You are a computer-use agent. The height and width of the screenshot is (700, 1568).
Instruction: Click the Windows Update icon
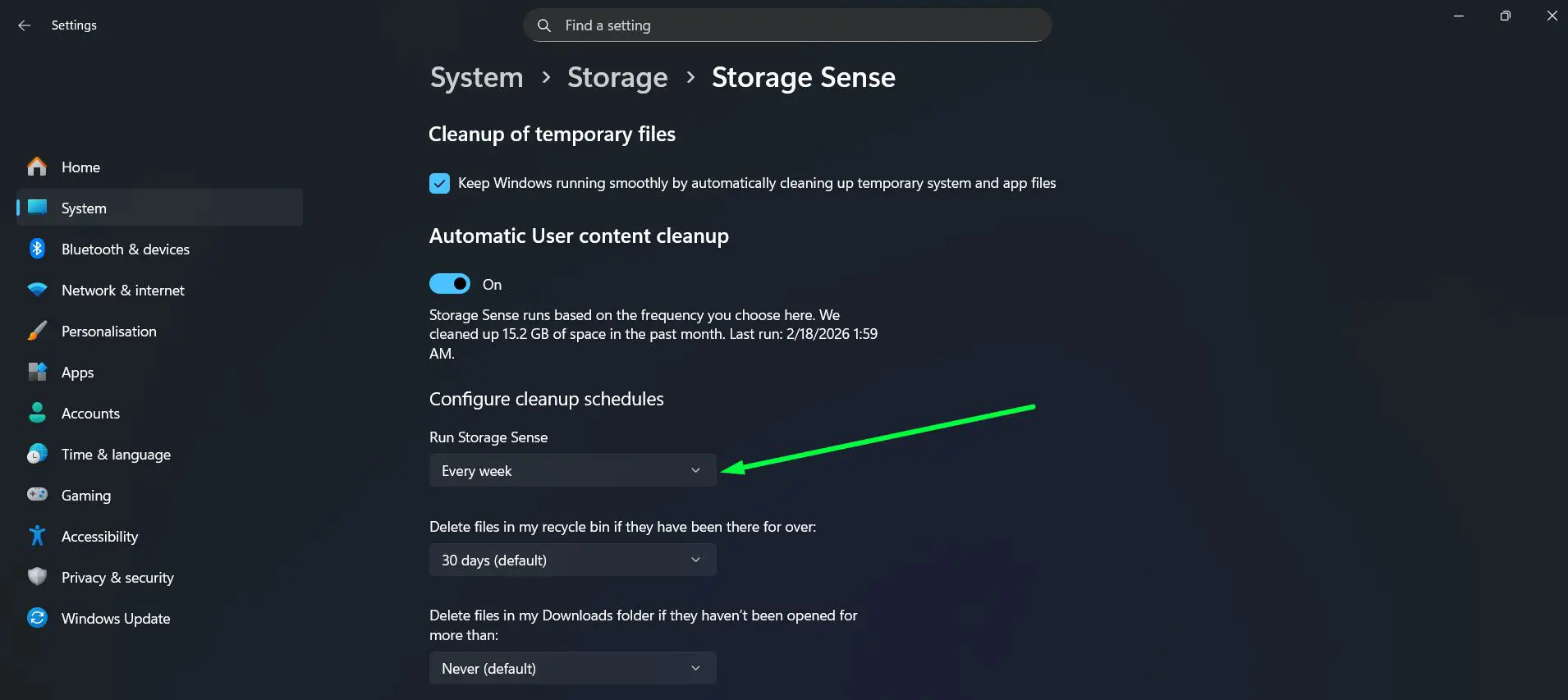click(38, 618)
